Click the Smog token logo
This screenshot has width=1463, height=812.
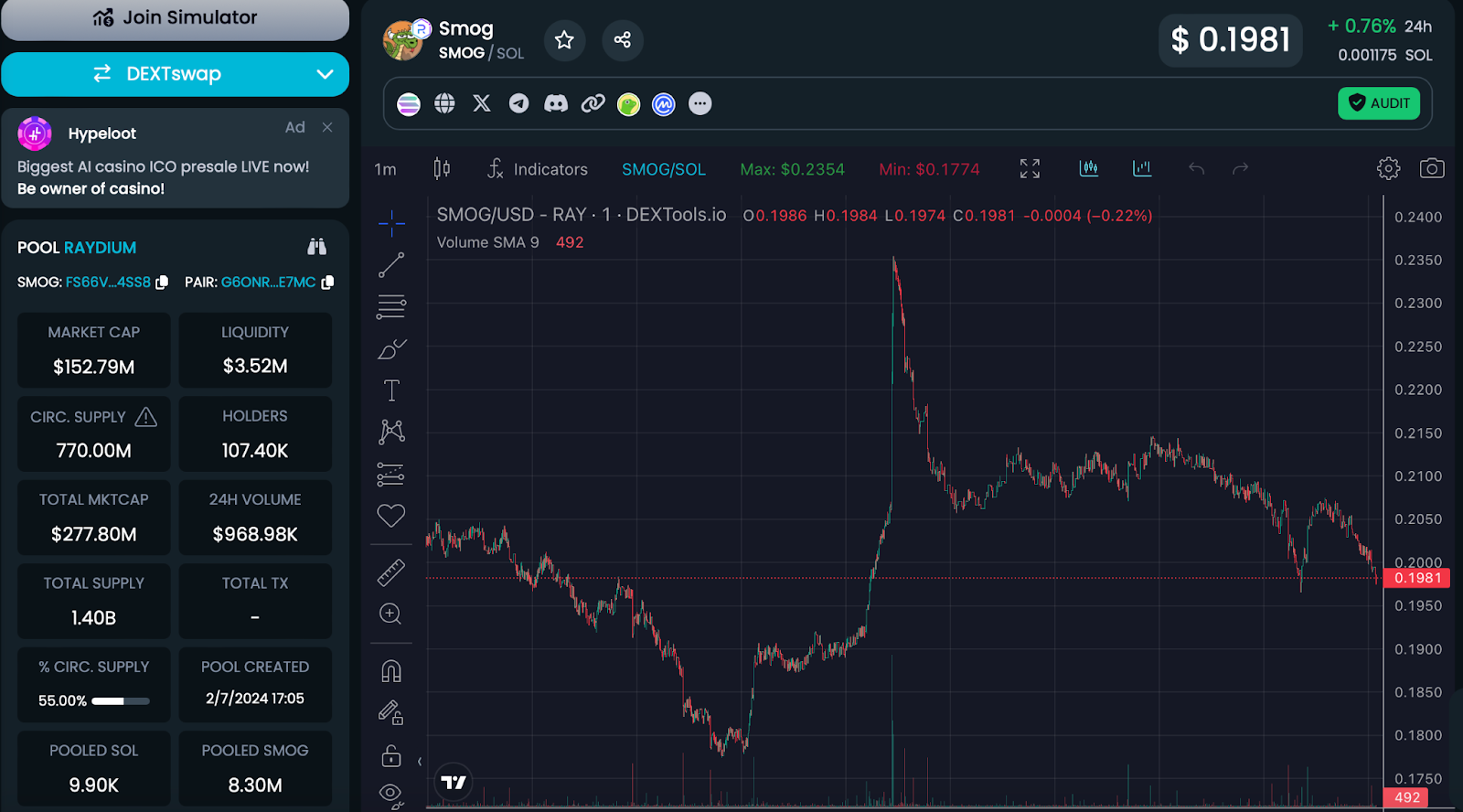[x=404, y=40]
